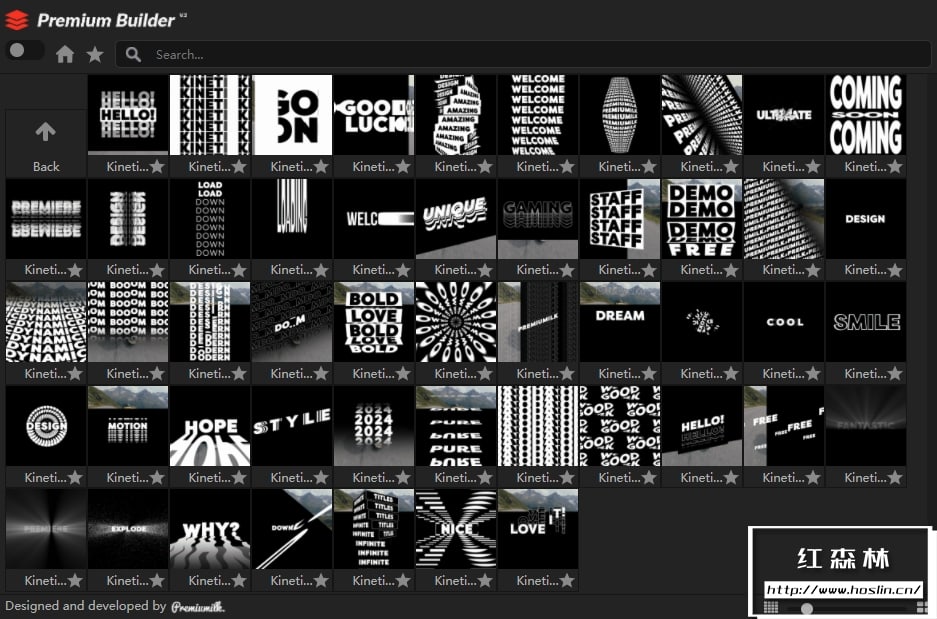This screenshot has height=619, width=937.
Task: Favorite the STAFF preset star
Action: click(649, 270)
